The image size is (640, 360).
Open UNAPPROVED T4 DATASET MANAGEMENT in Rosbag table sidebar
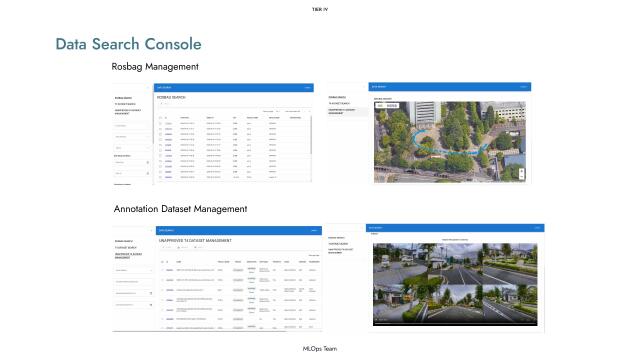[x=128, y=112]
